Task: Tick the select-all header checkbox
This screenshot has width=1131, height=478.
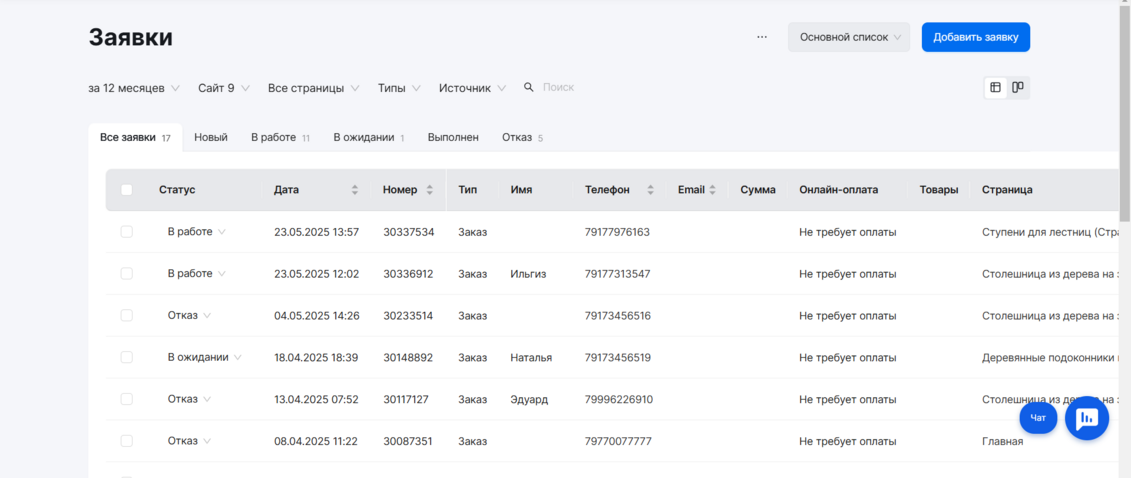Action: coord(127,190)
